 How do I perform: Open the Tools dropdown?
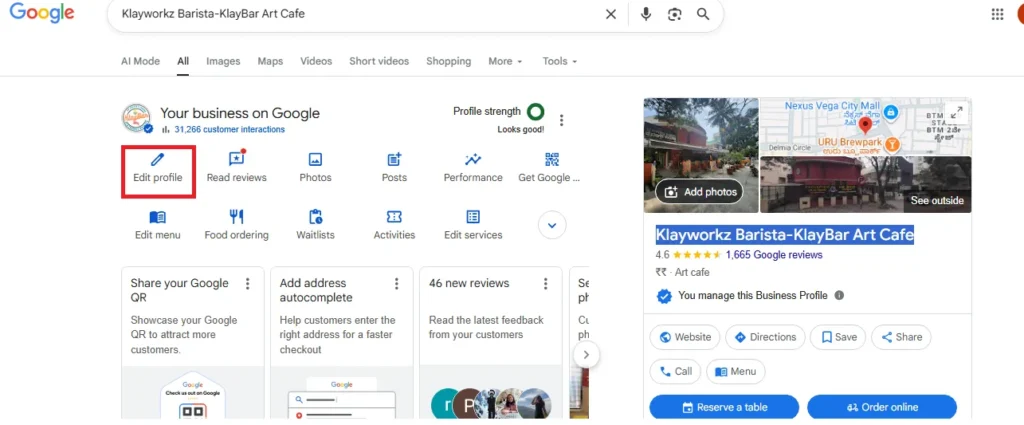click(x=560, y=61)
